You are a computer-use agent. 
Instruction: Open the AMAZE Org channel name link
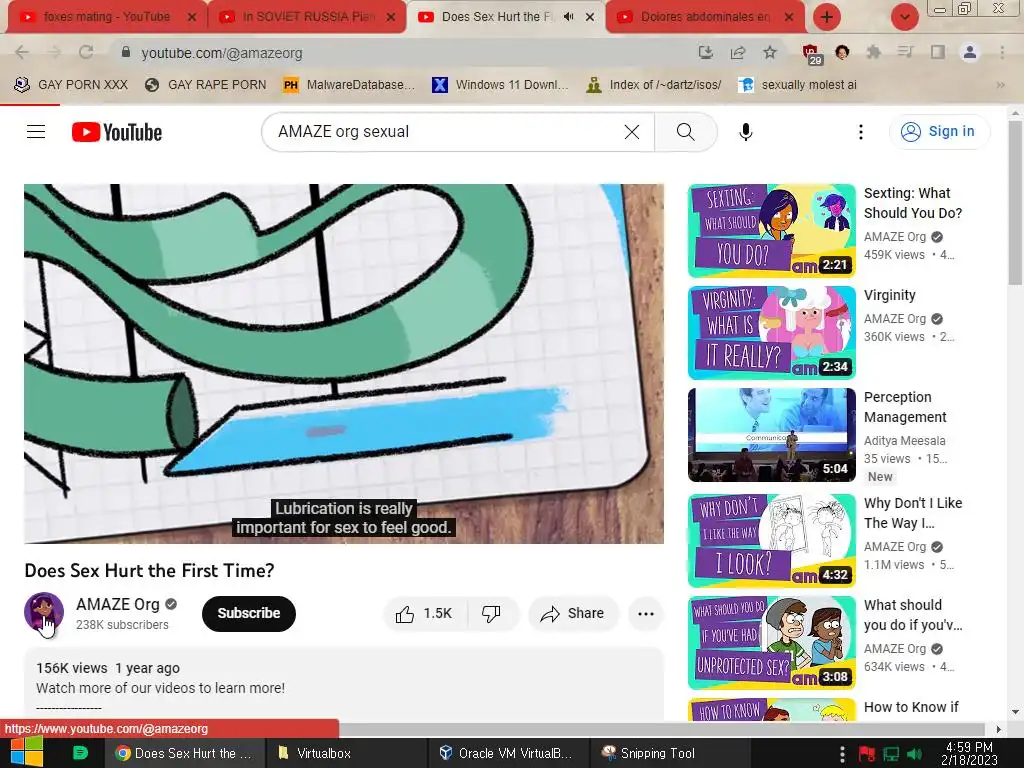pos(118,604)
